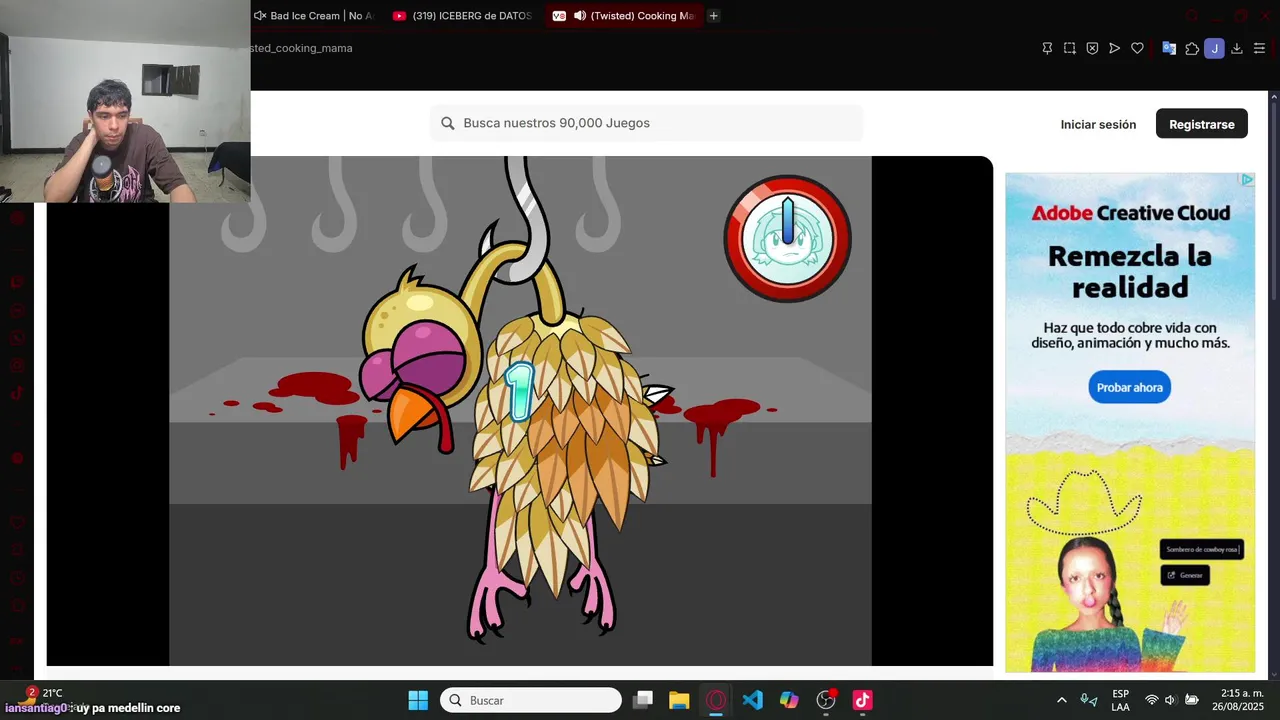
Task: Click the URL text in address bar
Action: click(301, 48)
